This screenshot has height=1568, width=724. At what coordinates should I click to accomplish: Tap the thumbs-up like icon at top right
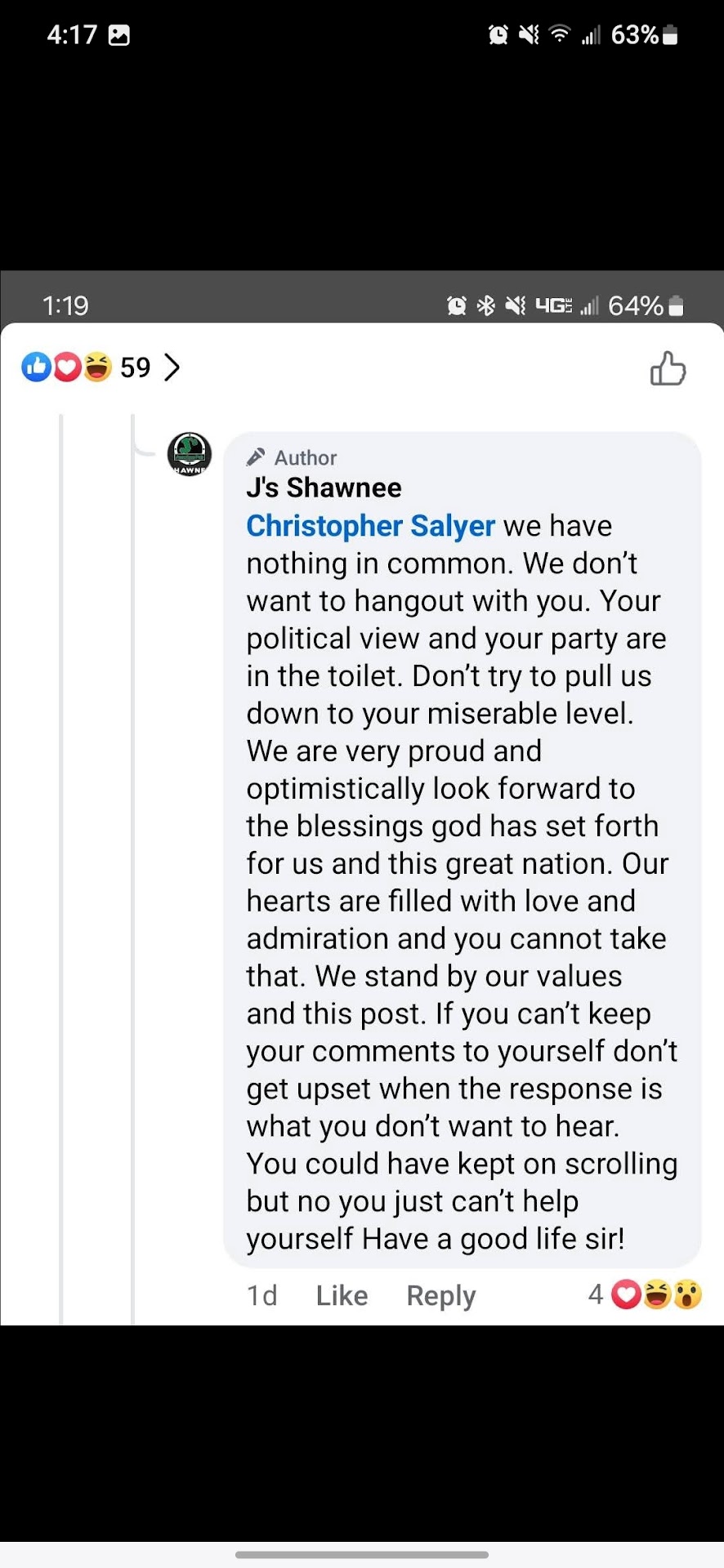point(668,368)
